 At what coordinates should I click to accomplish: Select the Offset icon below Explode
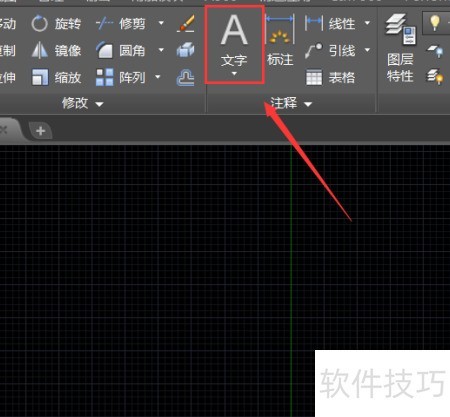click(x=185, y=78)
